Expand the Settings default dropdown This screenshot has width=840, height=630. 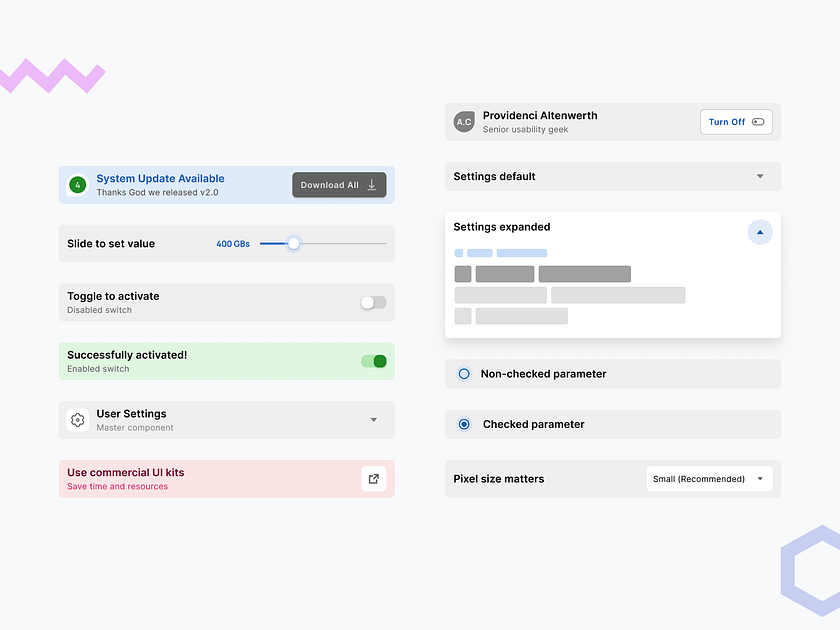(759, 176)
